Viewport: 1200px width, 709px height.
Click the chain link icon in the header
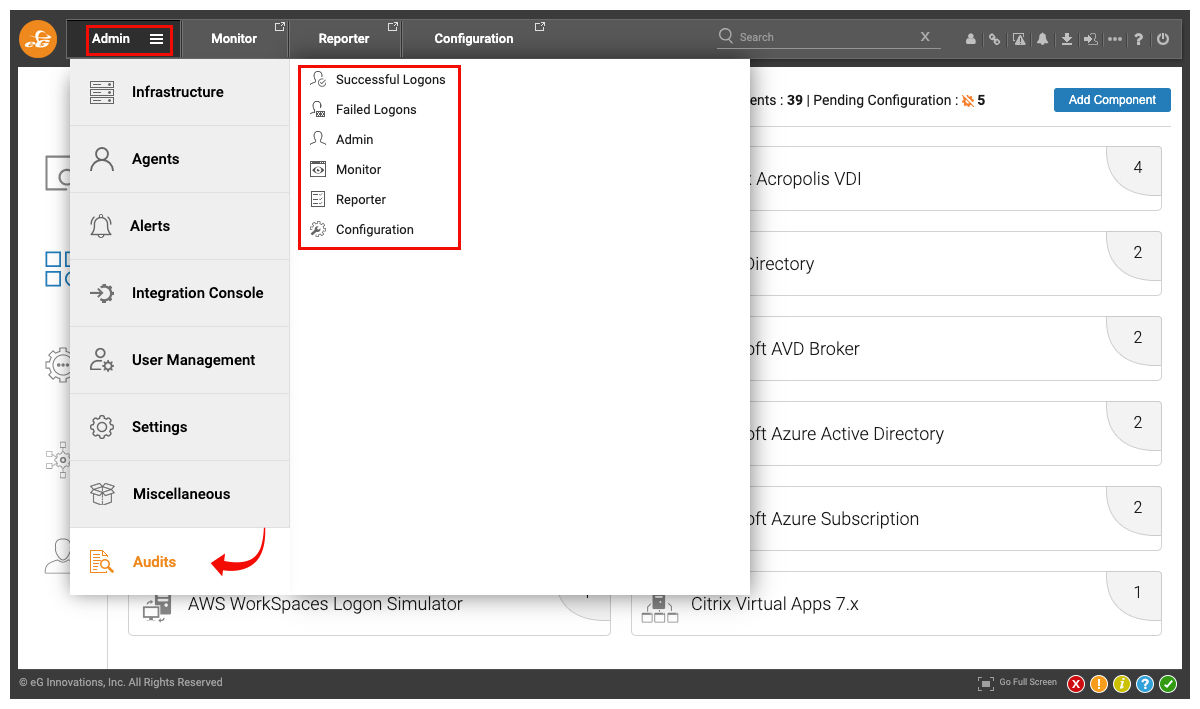point(994,39)
